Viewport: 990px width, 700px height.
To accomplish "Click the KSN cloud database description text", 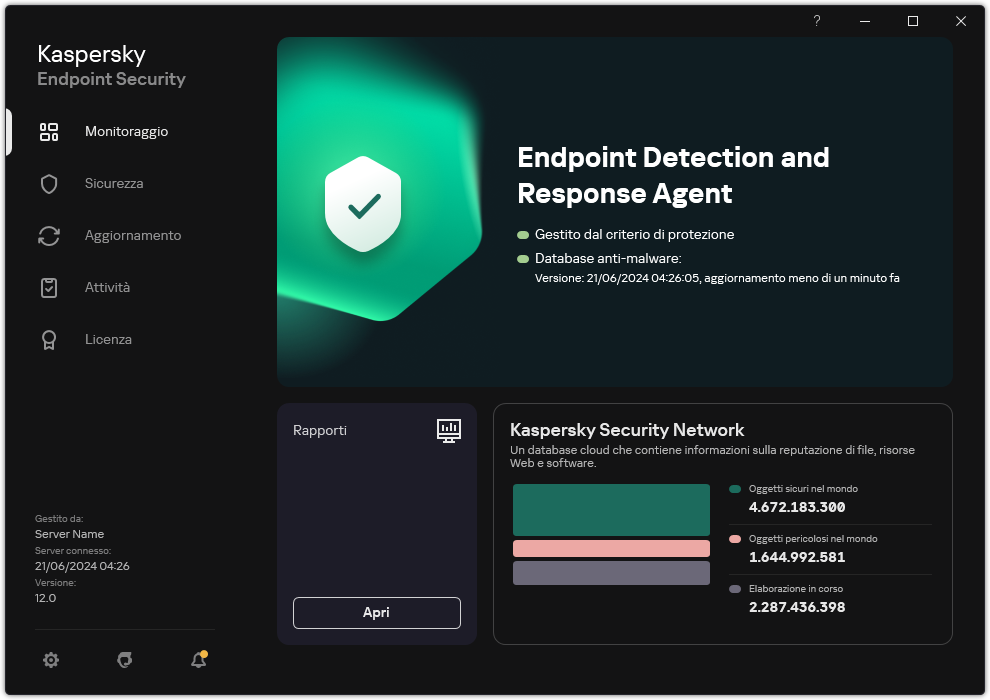I will click(x=712, y=456).
